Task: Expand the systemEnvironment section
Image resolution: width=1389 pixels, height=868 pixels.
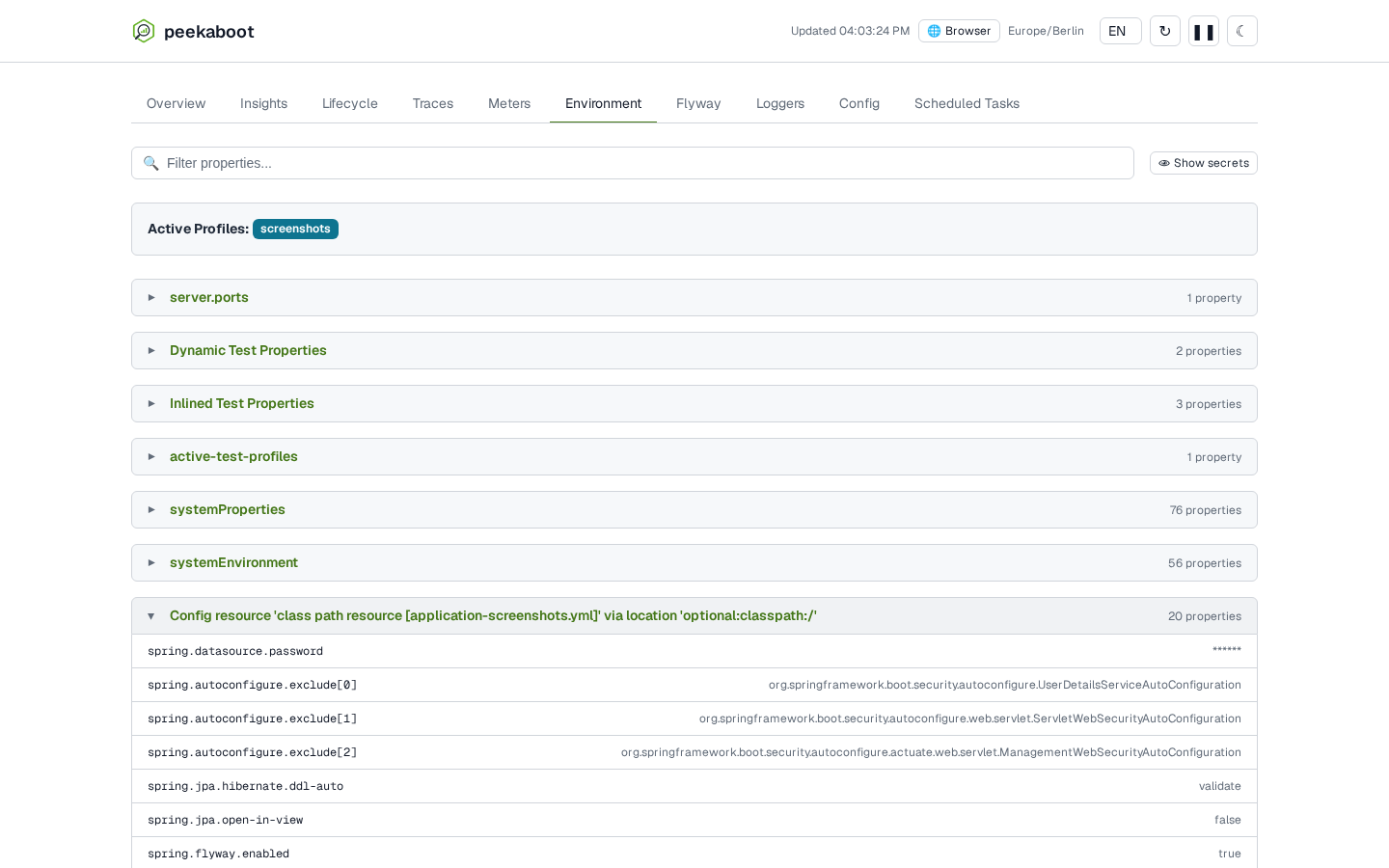Action: [x=694, y=562]
